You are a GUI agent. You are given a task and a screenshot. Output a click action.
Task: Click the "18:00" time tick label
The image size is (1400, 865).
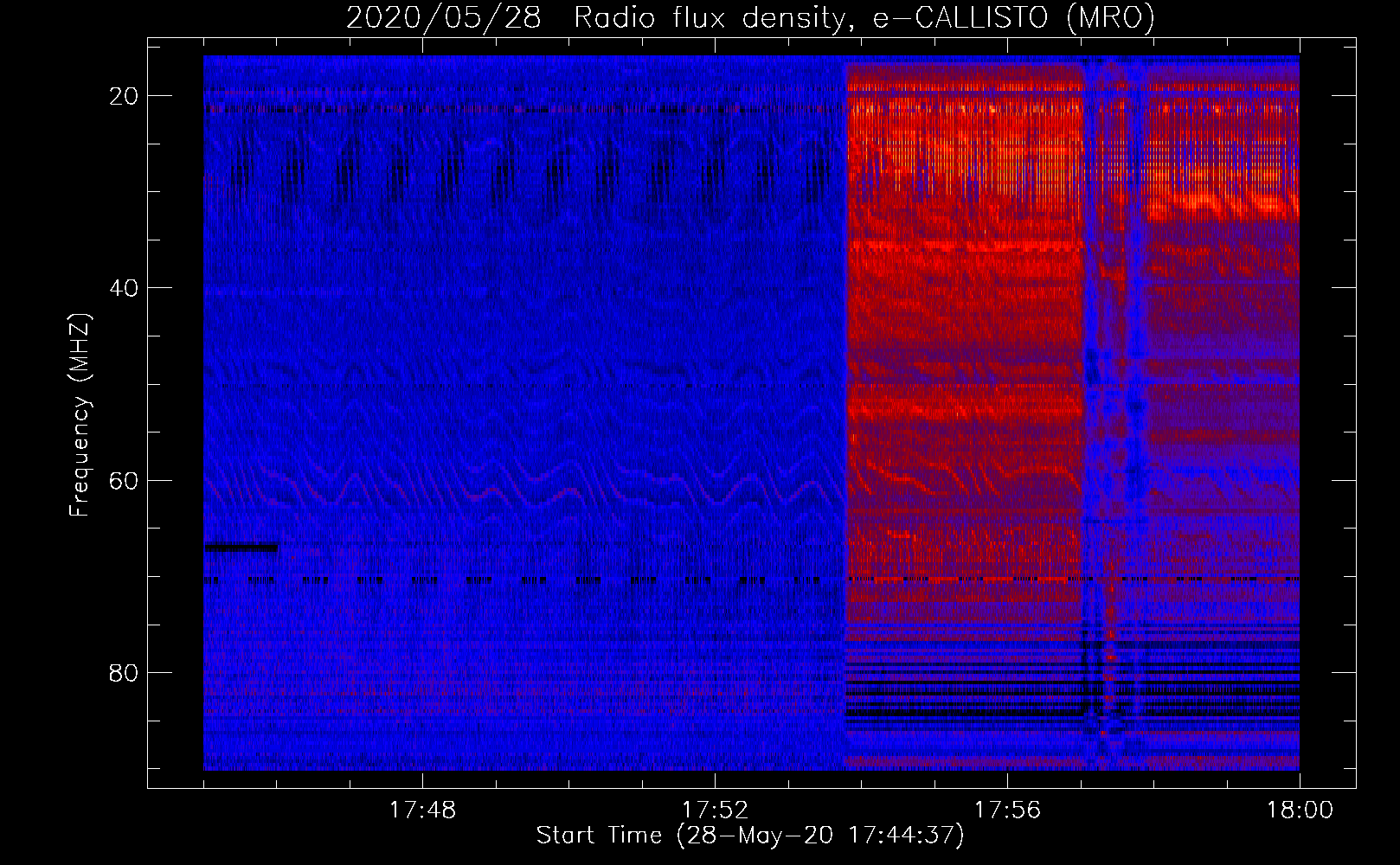click(x=1300, y=811)
